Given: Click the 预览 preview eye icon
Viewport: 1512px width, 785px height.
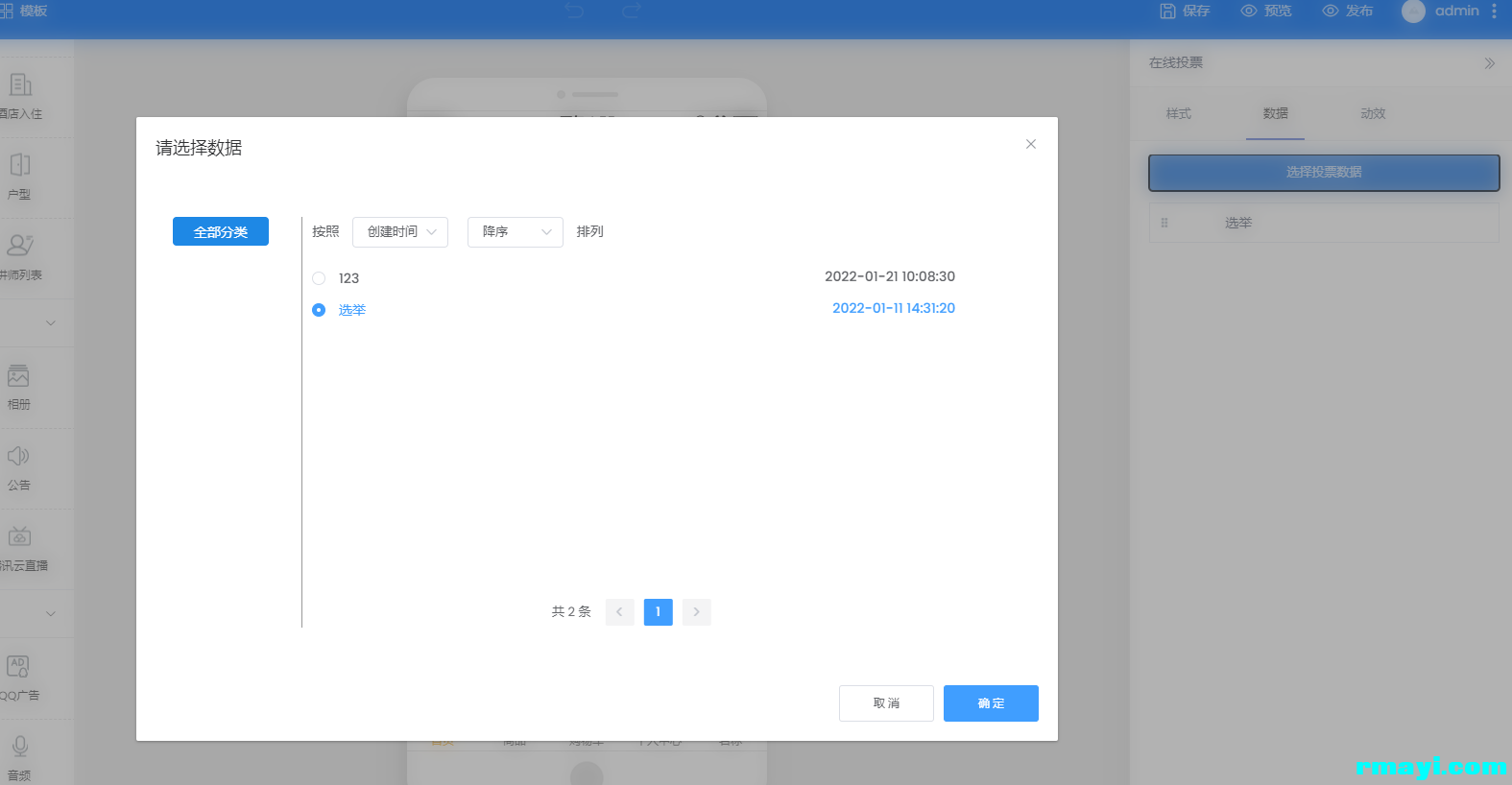Looking at the screenshot, I should pyautogui.click(x=1249, y=11).
